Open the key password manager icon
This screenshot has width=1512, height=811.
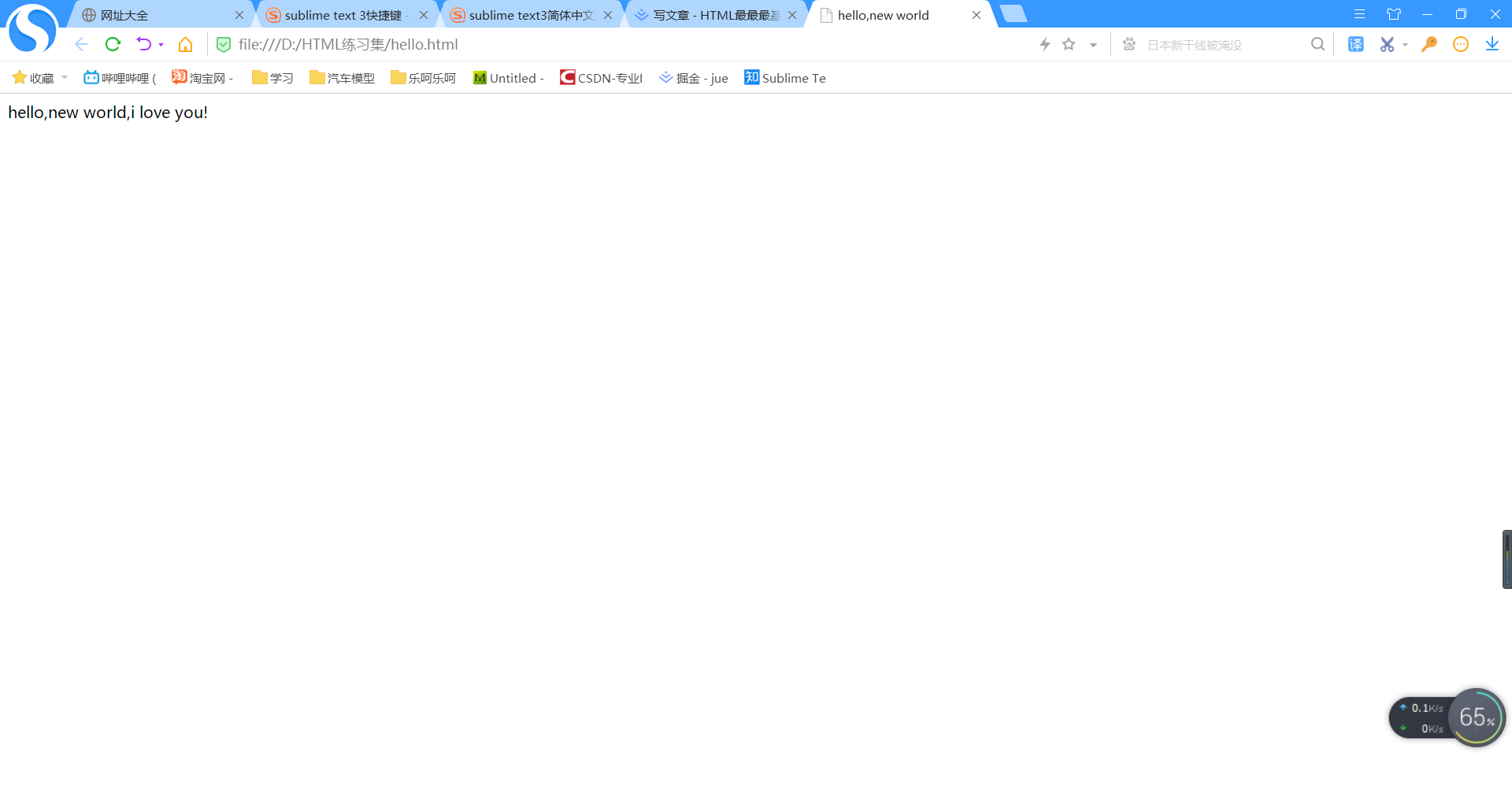coord(1429,44)
